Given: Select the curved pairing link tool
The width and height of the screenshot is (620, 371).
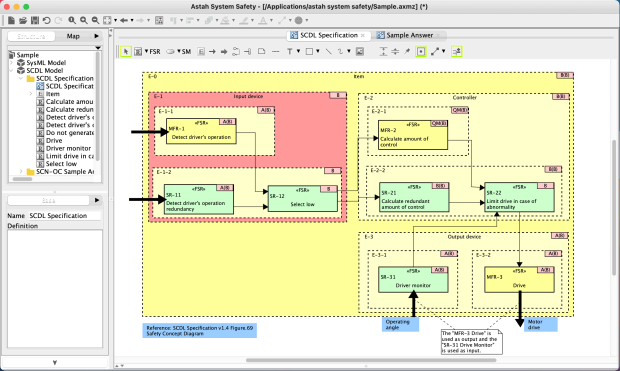Looking at the screenshot, I should coord(236,51).
